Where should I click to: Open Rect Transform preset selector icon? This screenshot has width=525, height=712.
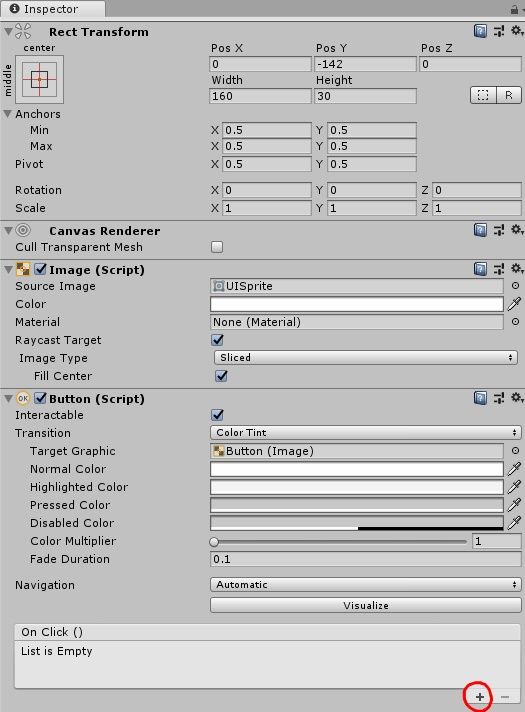tap(499, 31)
